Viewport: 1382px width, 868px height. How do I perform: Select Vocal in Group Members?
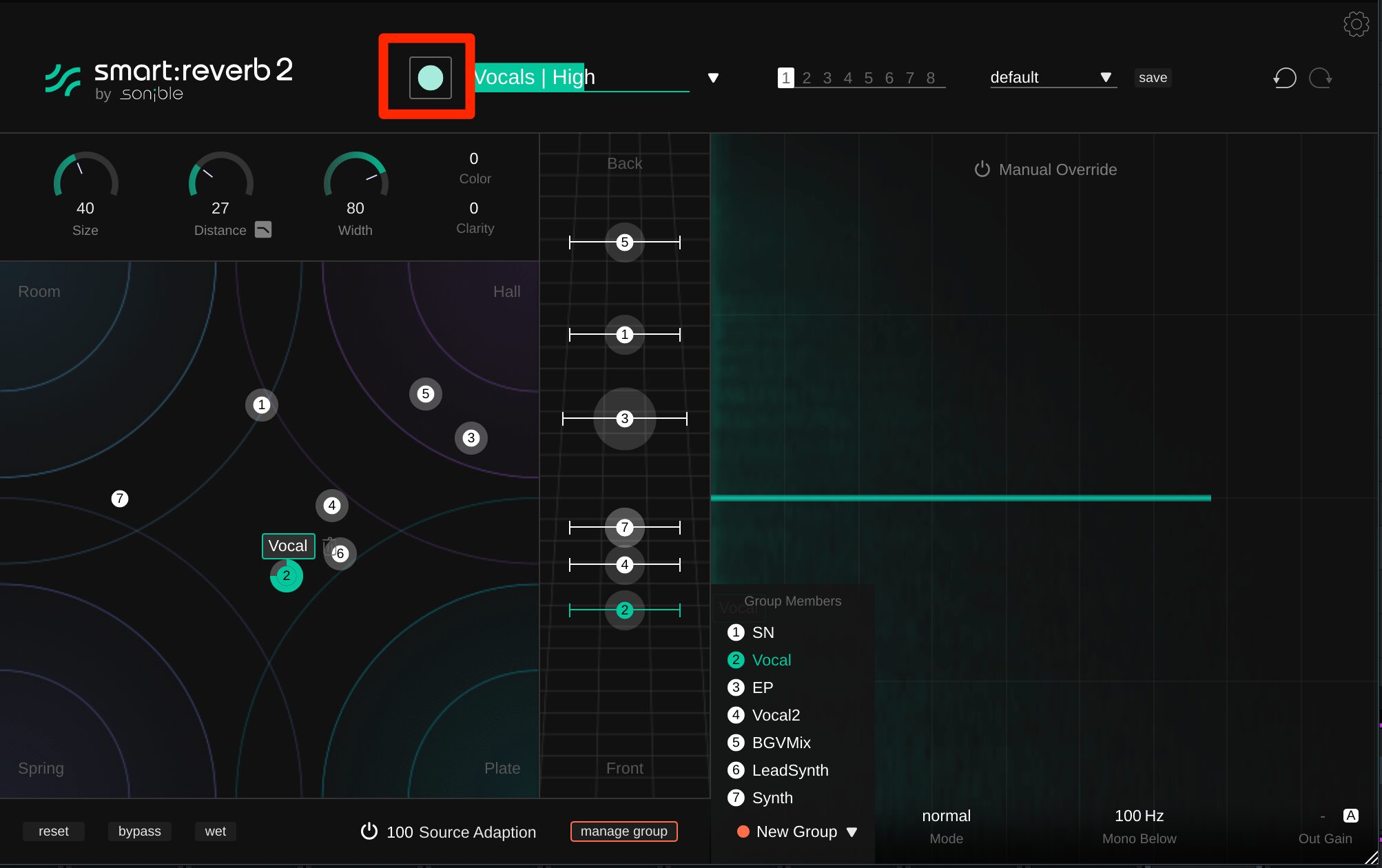759,660
